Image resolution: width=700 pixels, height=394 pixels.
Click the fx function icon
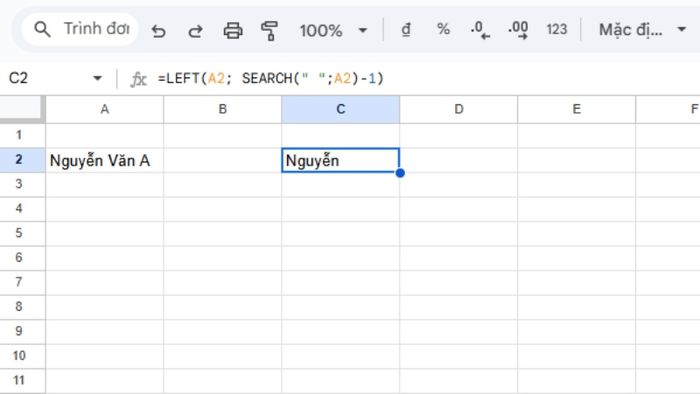[x=138, y=79]
